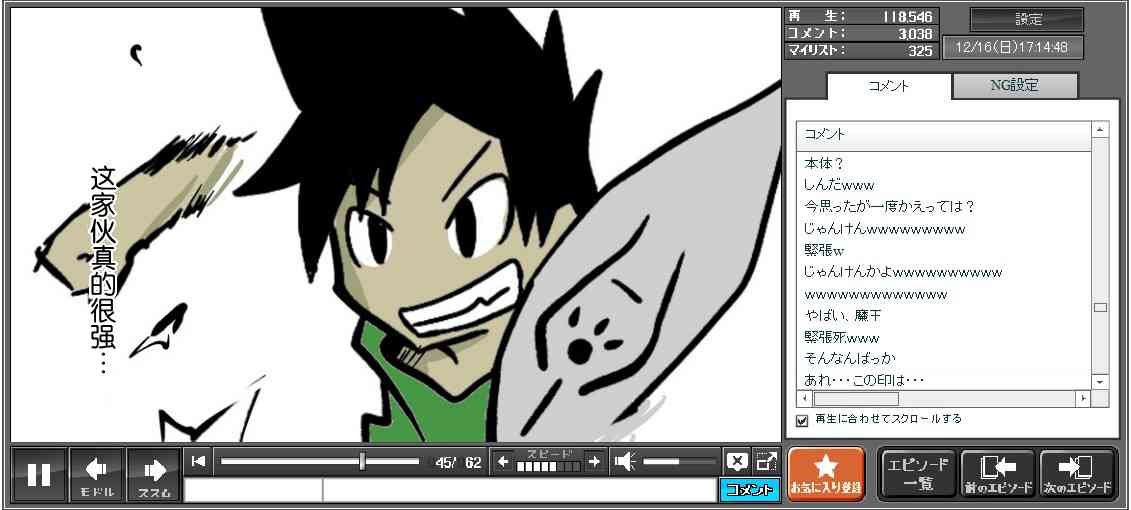
Task: Hide comments using the X speech-bubble icon
Action: click(x=737, y=461)
